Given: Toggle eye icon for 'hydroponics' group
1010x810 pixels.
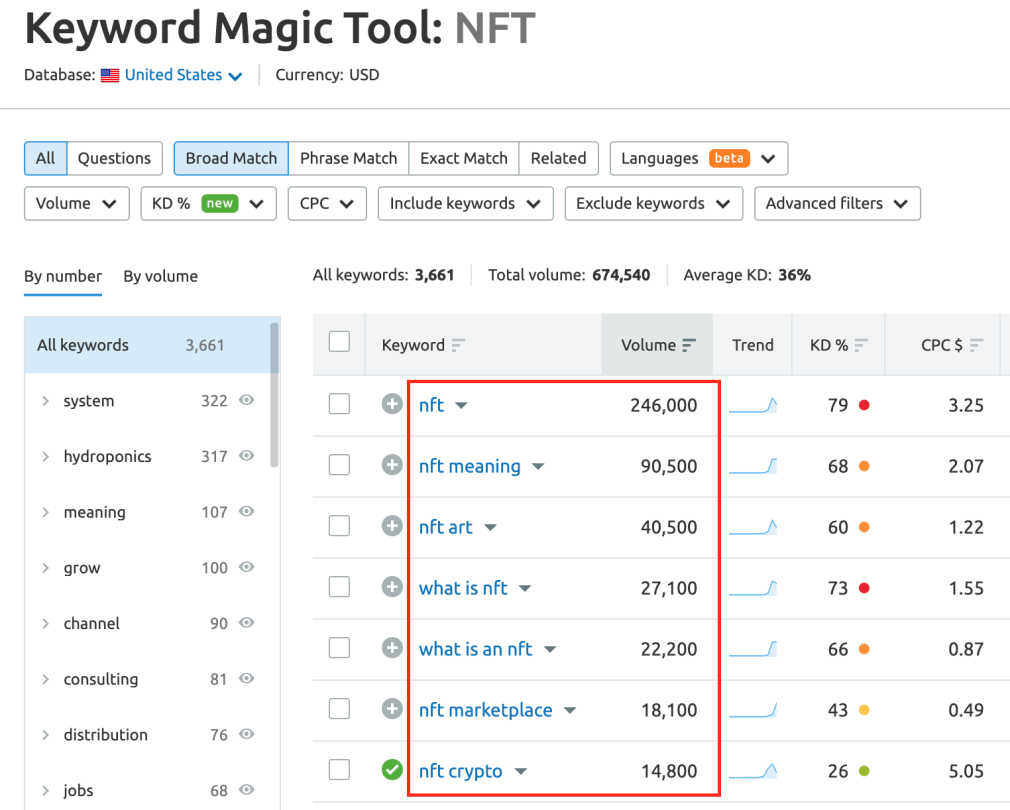Looking at the screenshot, I should [247, 456].
